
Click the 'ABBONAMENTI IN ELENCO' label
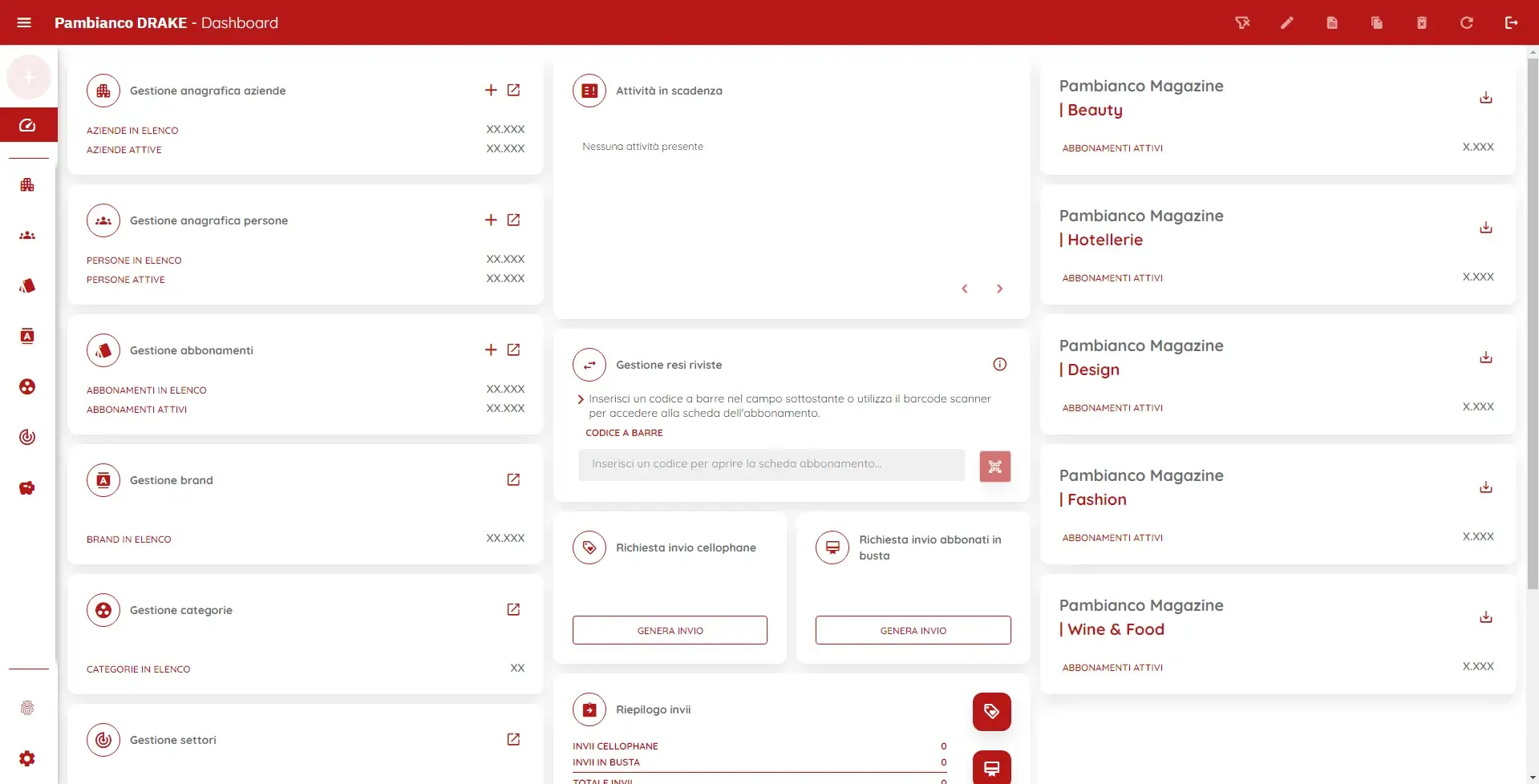[x=147, y=390]
